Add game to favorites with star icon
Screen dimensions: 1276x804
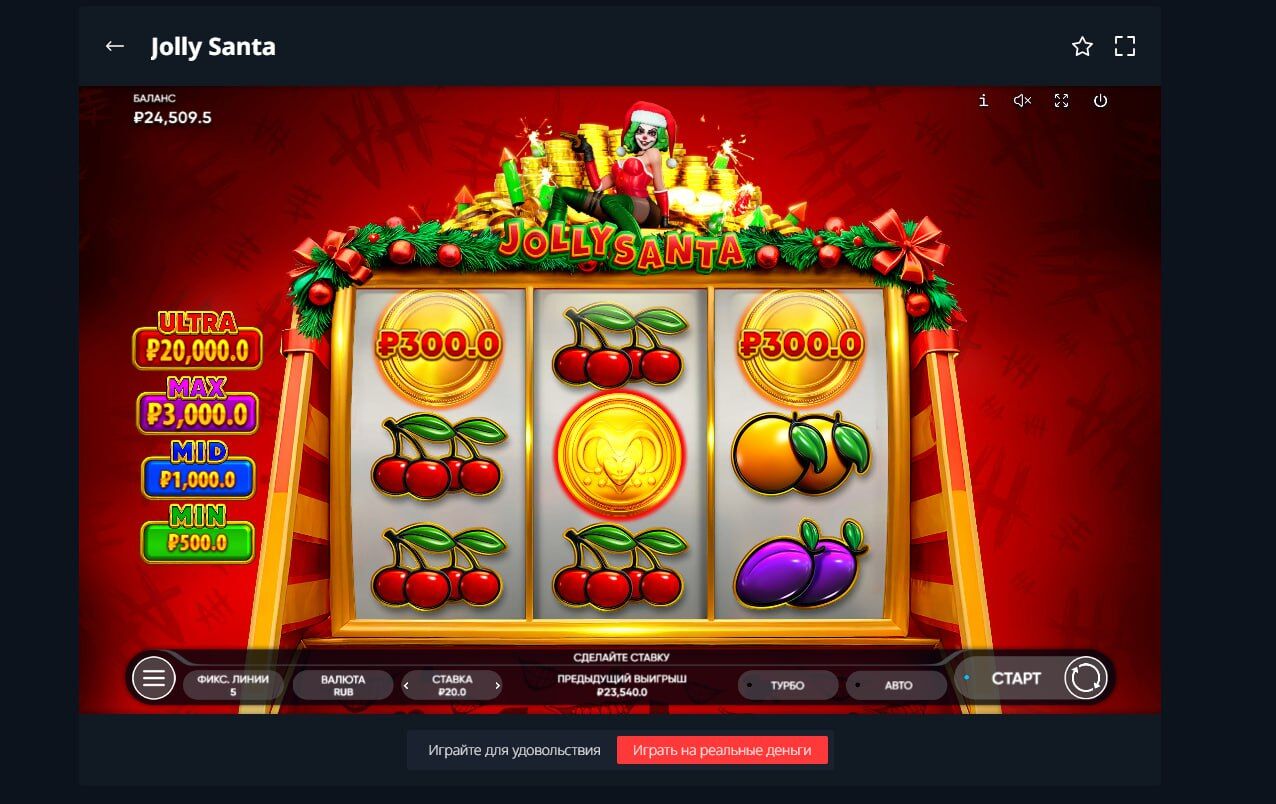(x=1082, y=46)
